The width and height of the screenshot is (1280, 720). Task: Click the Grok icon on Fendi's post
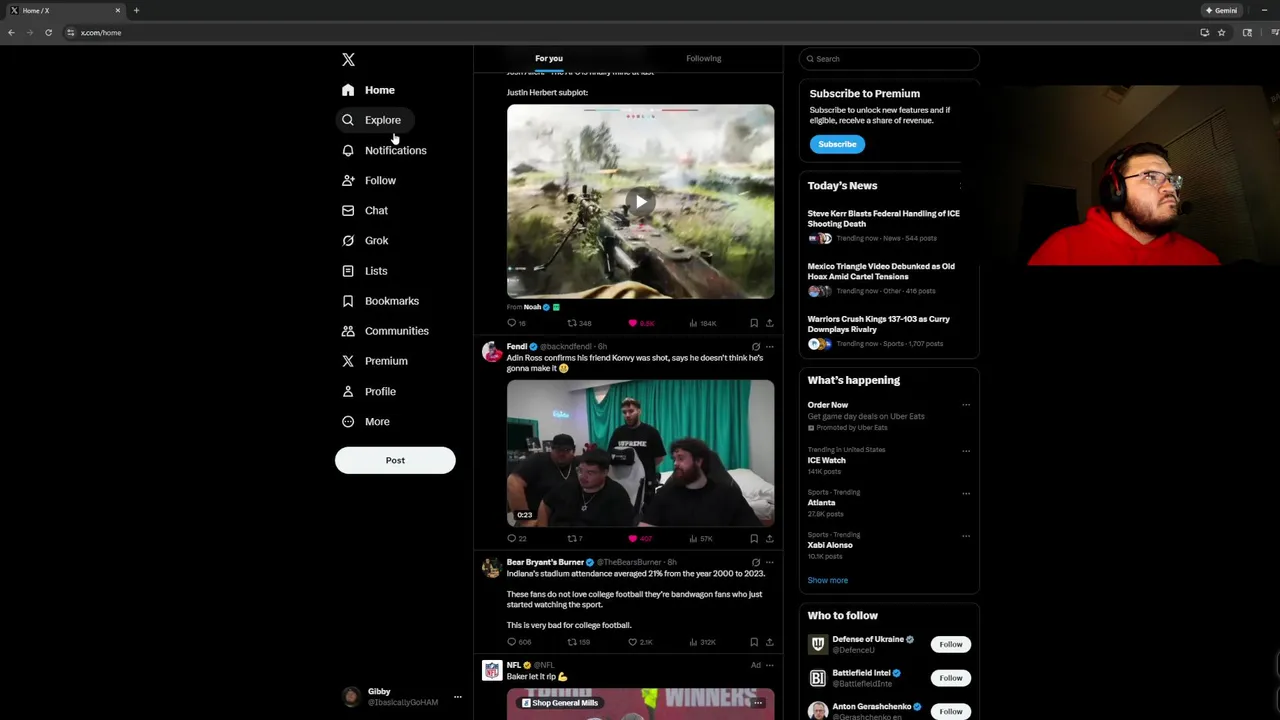[x=756, y=347]
